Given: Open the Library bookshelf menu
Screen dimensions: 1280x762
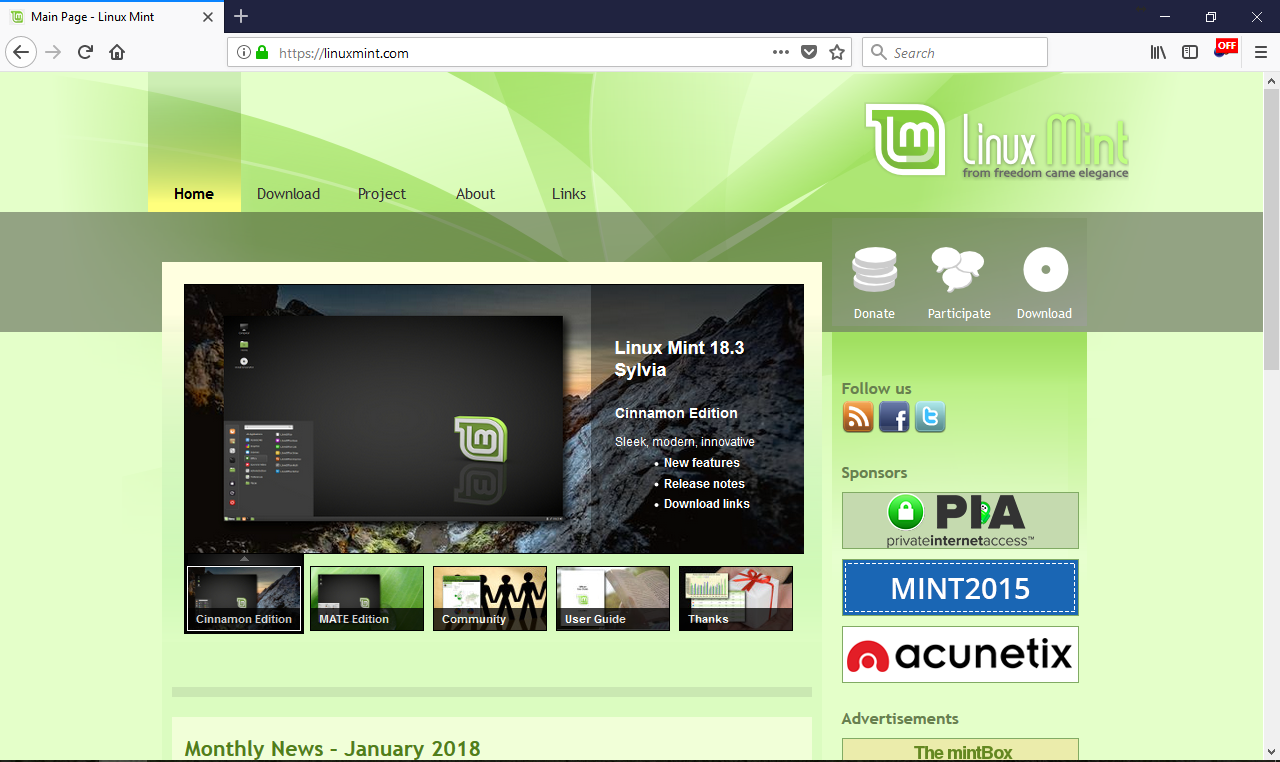Looking at the screenshot, I should [1158, 53].
